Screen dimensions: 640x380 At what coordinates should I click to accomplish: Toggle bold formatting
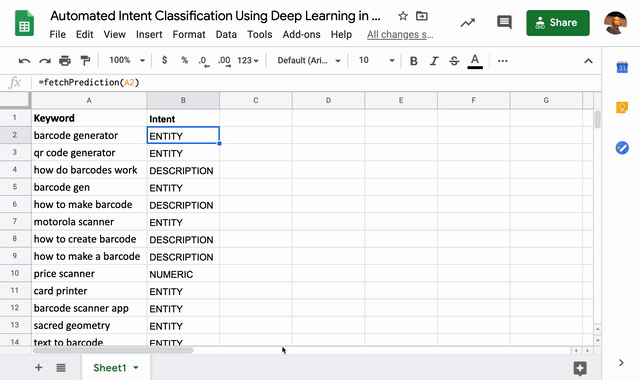coord(413,61)
